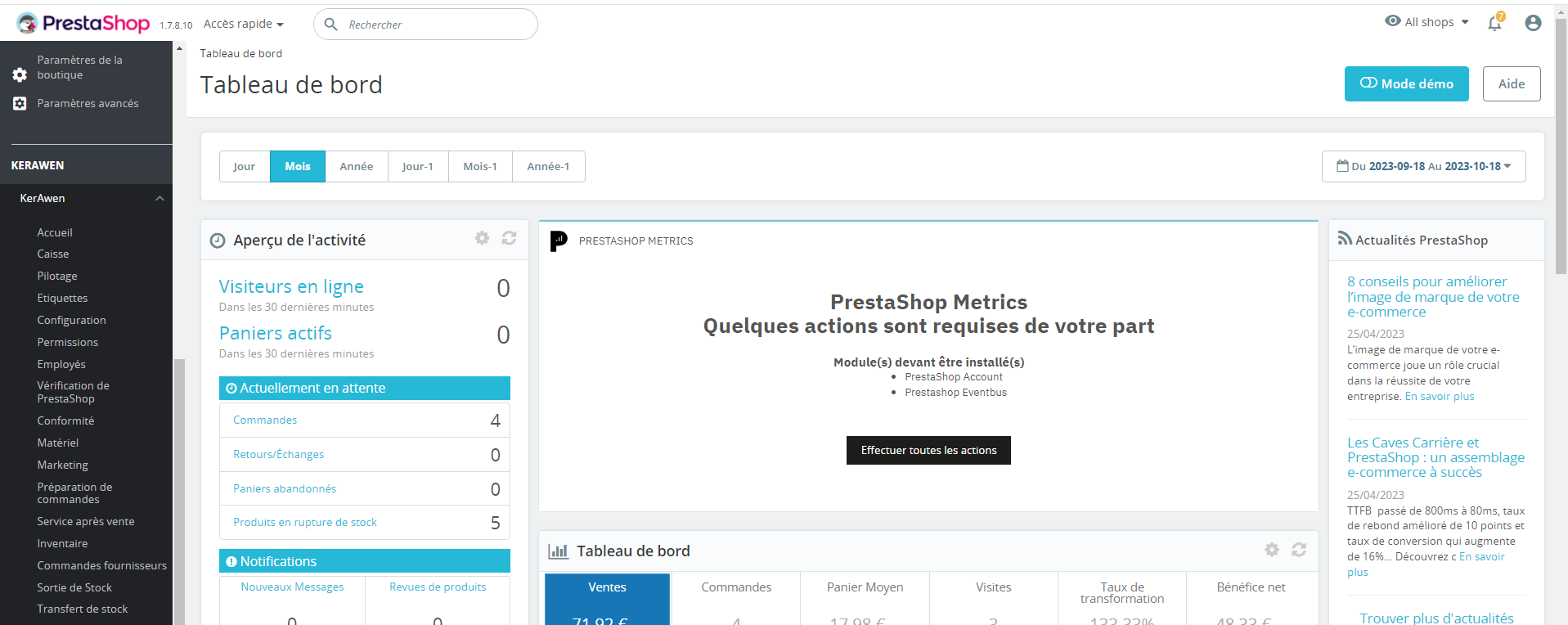1568x625 pixels.
Task: Open the Visiteurs en ligne link
Action: tap(291, 286)
